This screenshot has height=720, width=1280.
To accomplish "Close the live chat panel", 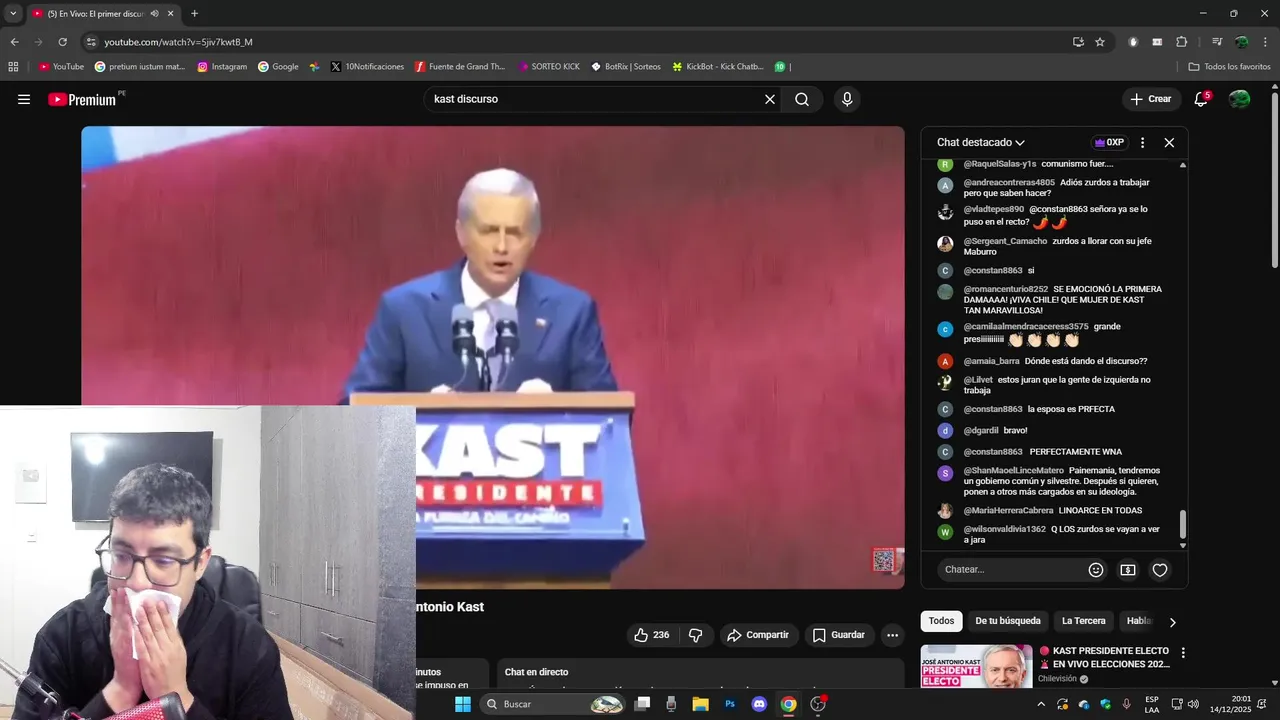I will [1169, 142].
